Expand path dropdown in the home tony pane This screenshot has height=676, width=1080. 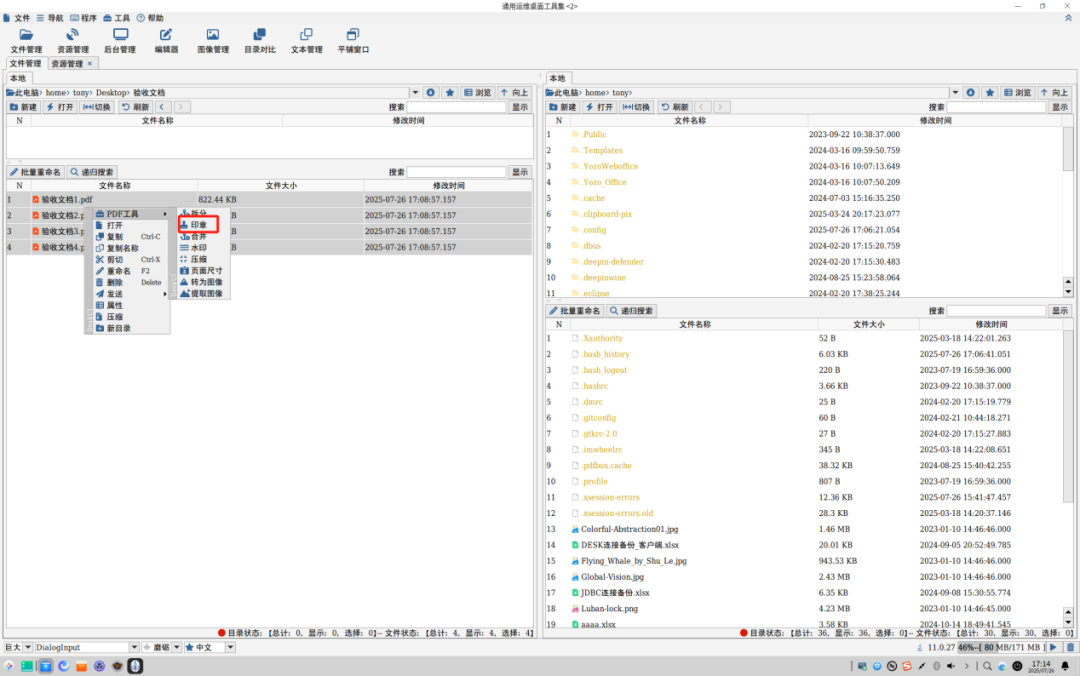tap(955, 92)
